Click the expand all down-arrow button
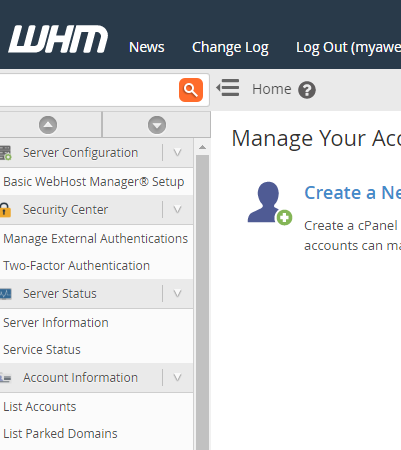Image resolution: width=401 pixels, height=450 pixels. 157,125
